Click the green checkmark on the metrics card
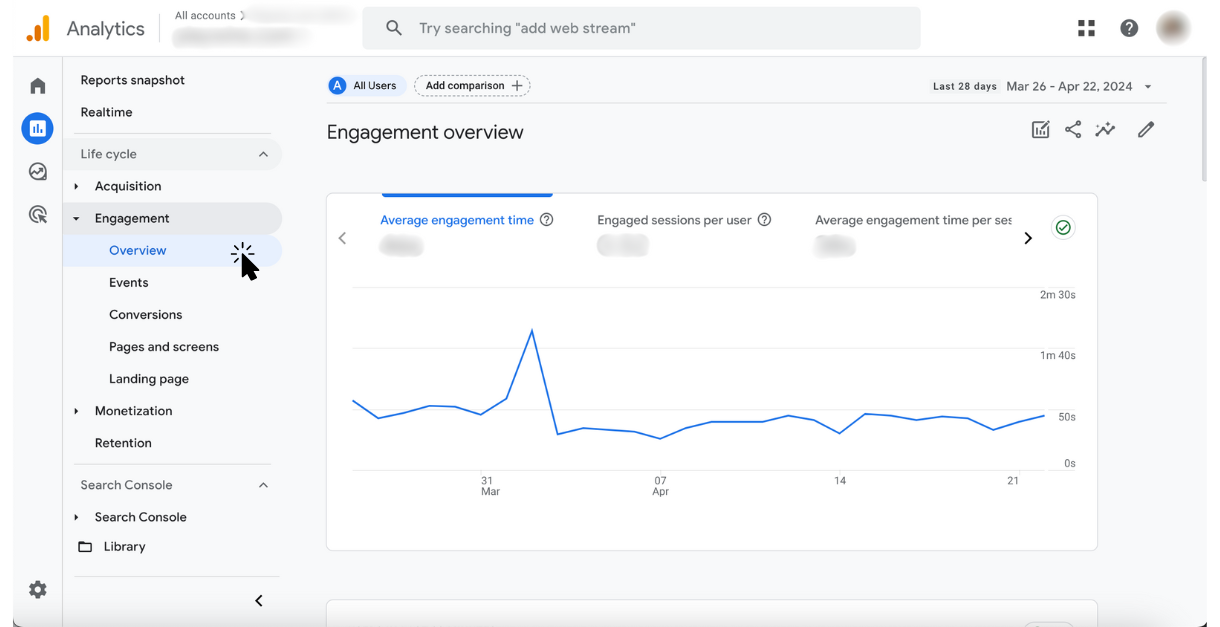Image resolution: width=1220 pixels, height=627 pixels. 1063,227
